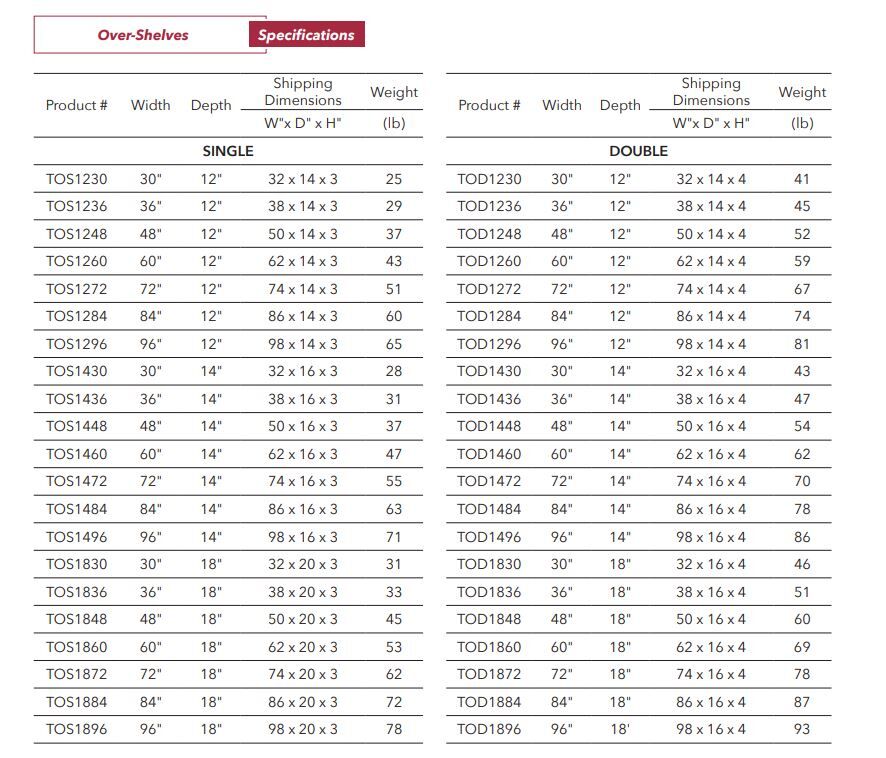886x758 pixels.
Task: Click the DOUBLE section heading
Action: point(638,151)
